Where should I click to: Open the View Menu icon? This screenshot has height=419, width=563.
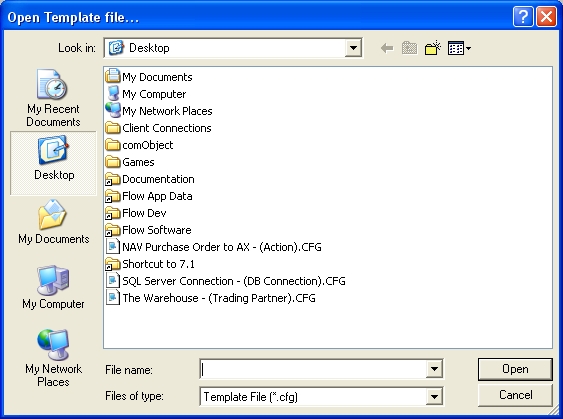459,48
